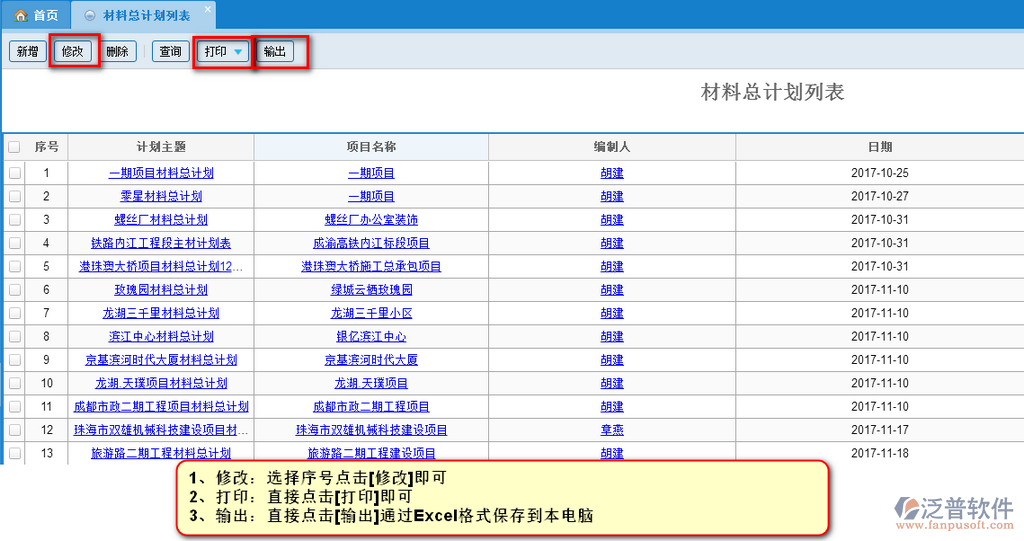Click the 新增 button

27,51
